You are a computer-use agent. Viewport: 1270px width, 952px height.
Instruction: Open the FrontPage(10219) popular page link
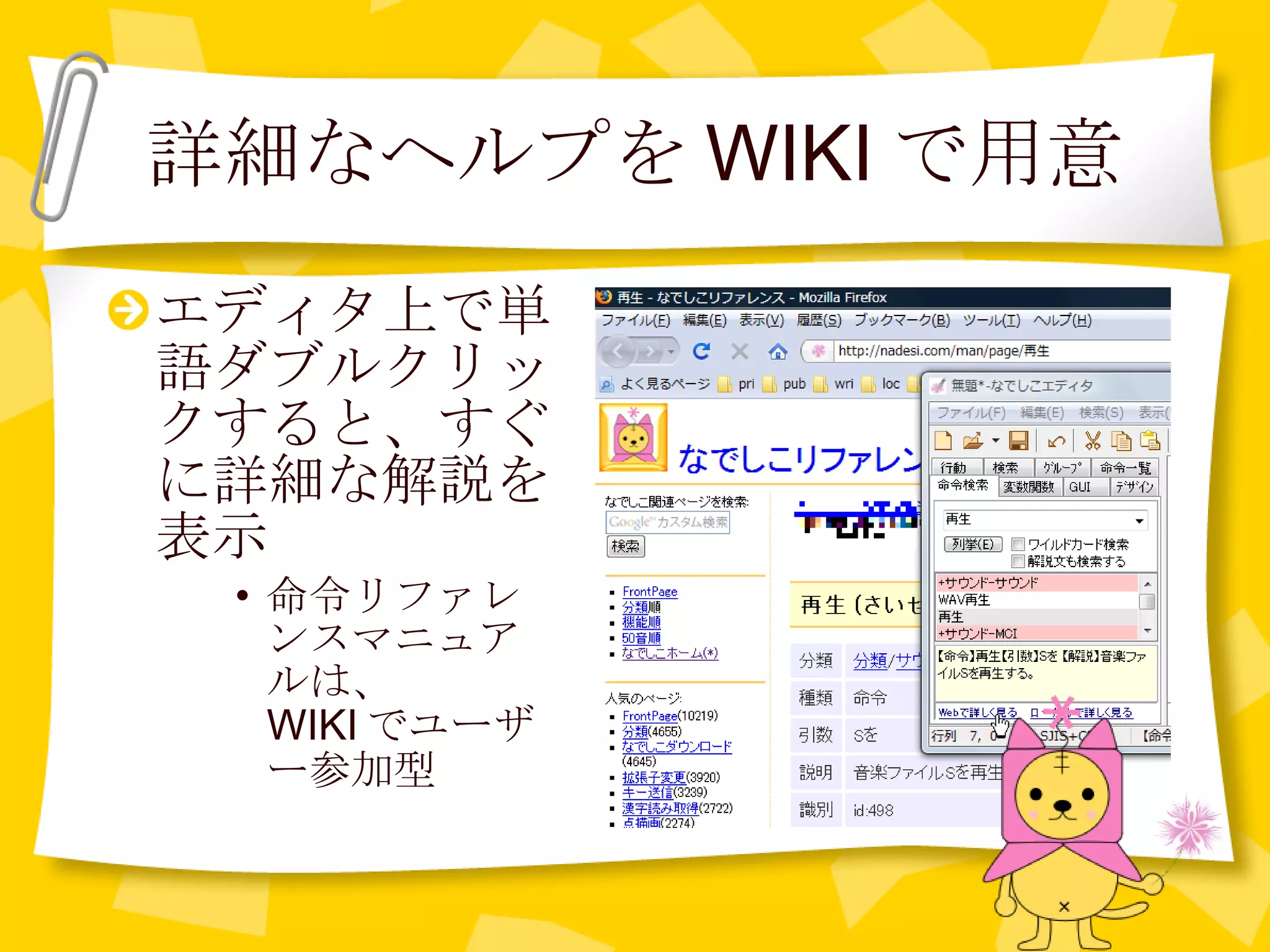pos(650,716)
